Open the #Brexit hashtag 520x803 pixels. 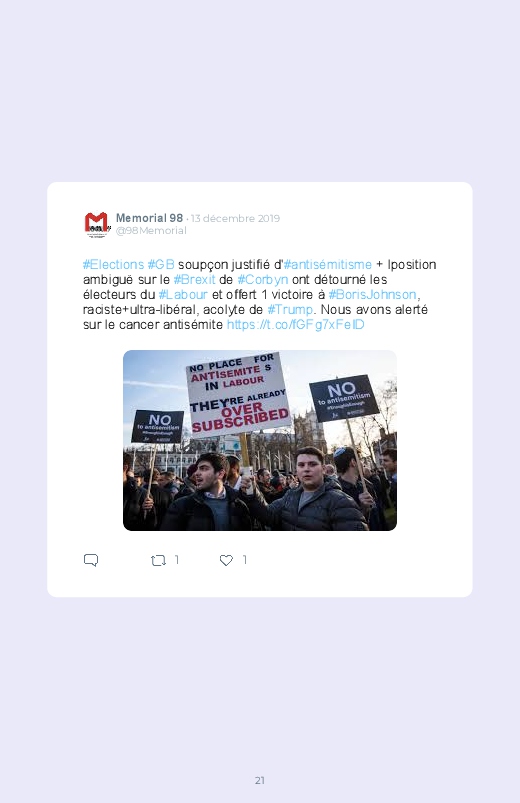[x=195, y=280]
